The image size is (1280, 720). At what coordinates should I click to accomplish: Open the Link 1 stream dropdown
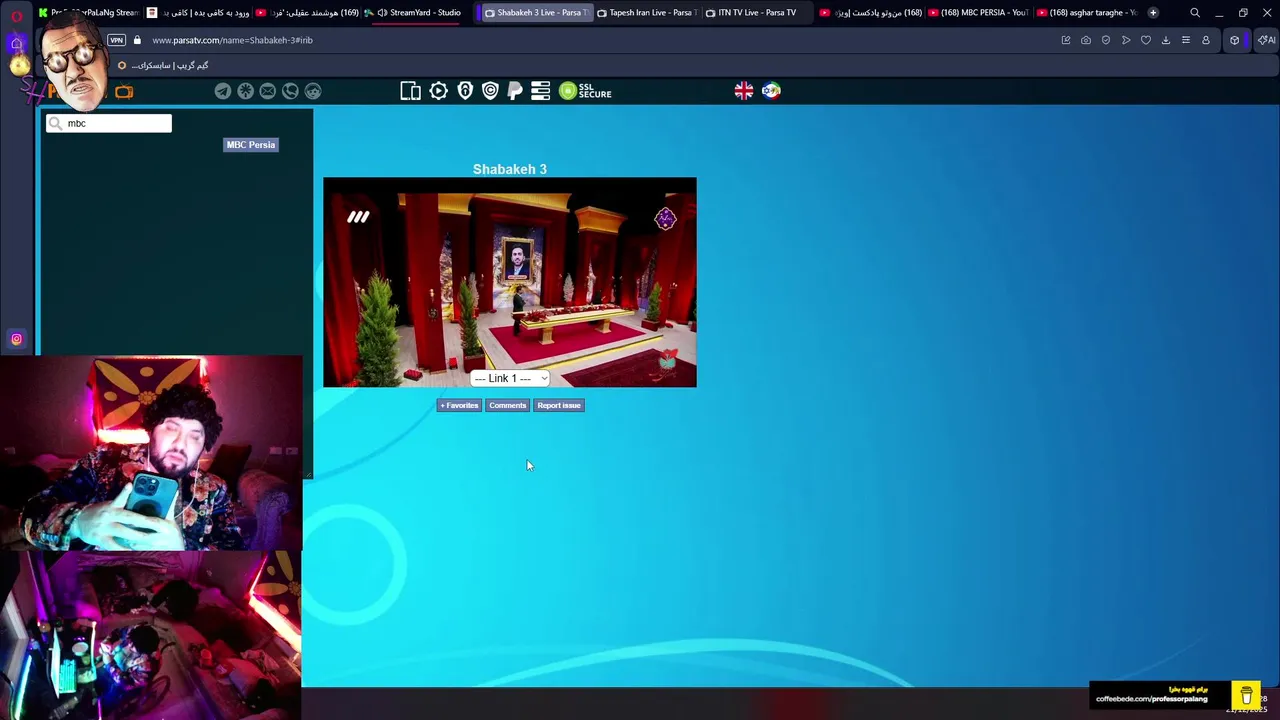(x=510, y=378)
